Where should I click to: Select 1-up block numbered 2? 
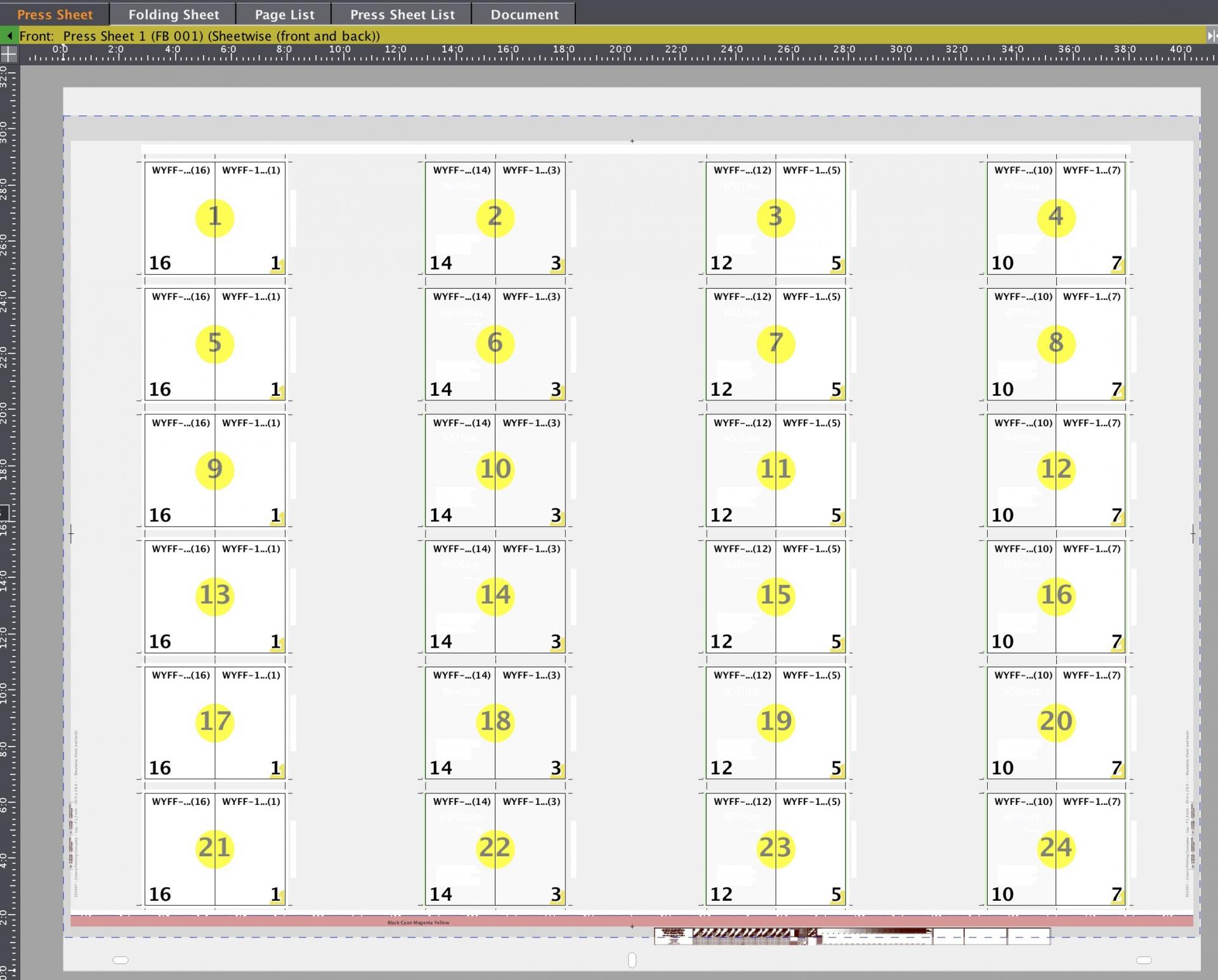pyautogui.click(x=495, y=218)
